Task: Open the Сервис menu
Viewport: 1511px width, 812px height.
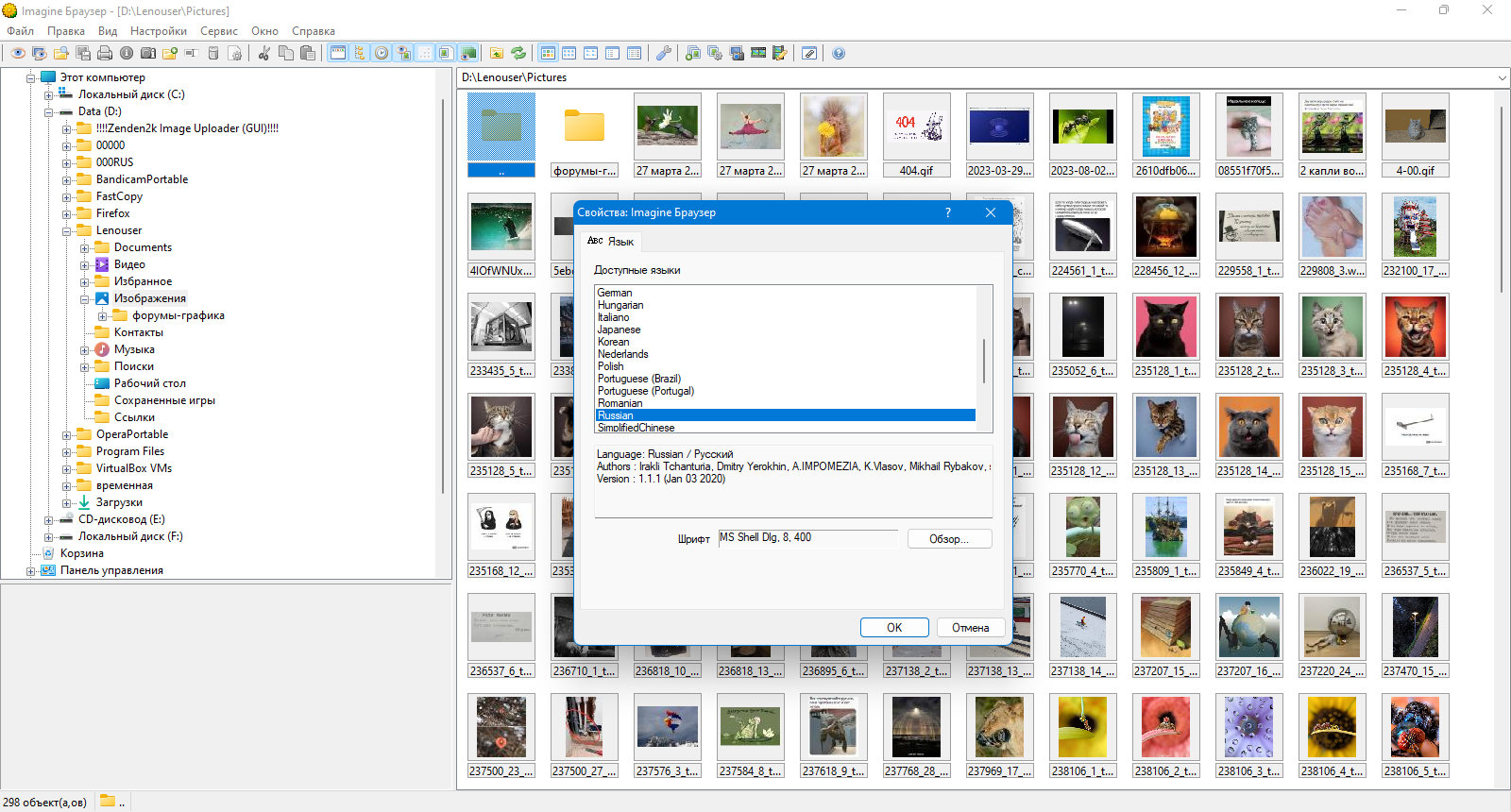Action: (218, 31)
